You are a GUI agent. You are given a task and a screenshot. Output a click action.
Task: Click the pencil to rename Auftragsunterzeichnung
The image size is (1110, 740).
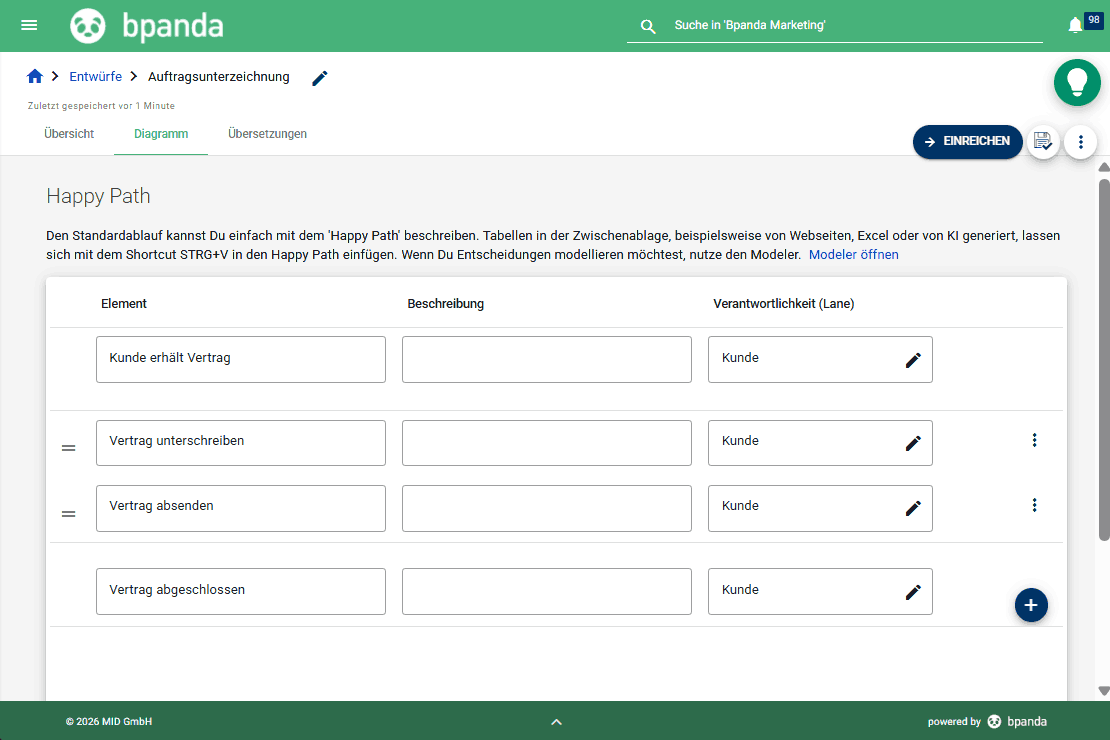tap(319, 77)
